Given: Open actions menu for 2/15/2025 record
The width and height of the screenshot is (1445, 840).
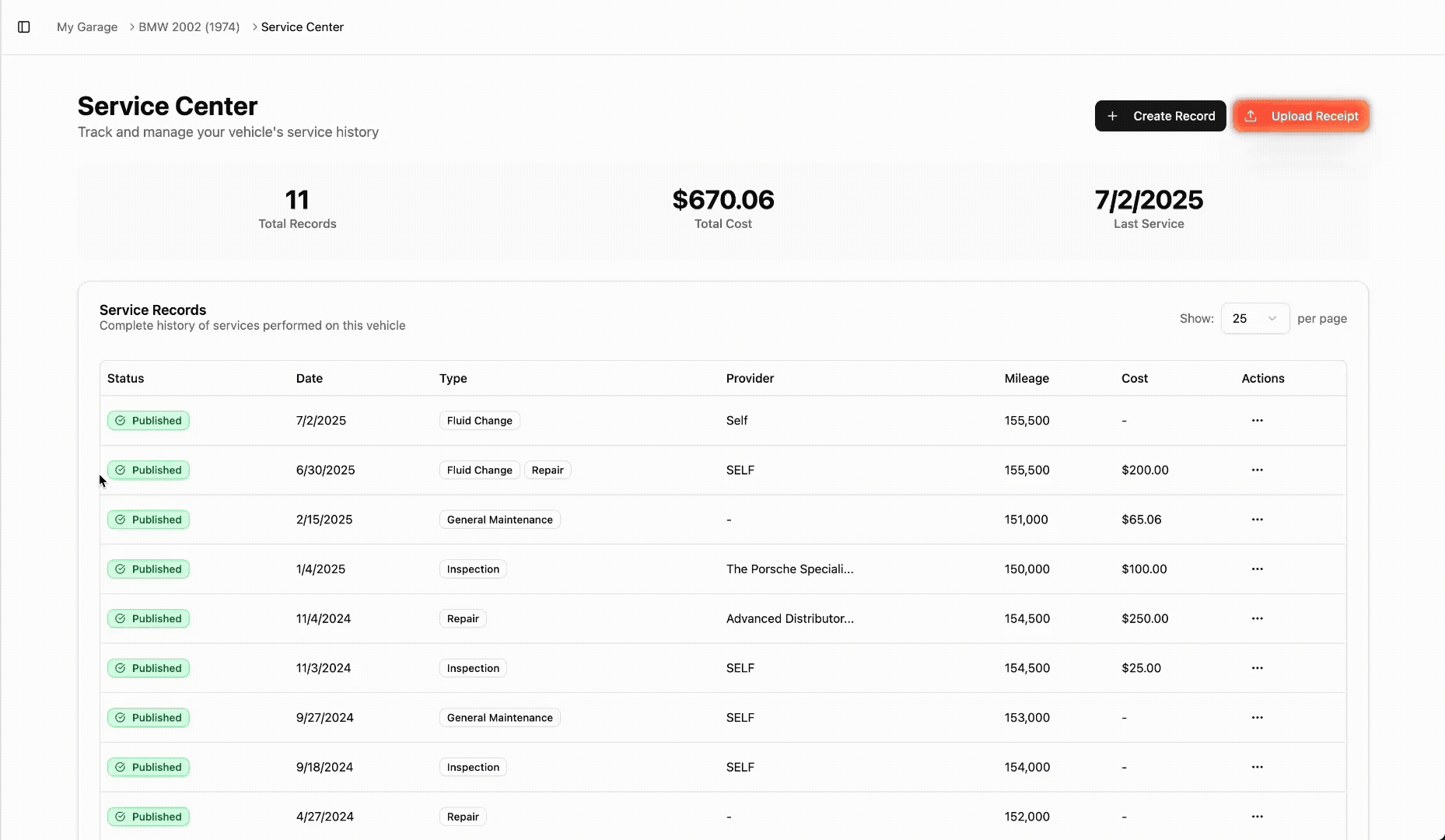Looking at the screenshot, I should point(1257,520).
